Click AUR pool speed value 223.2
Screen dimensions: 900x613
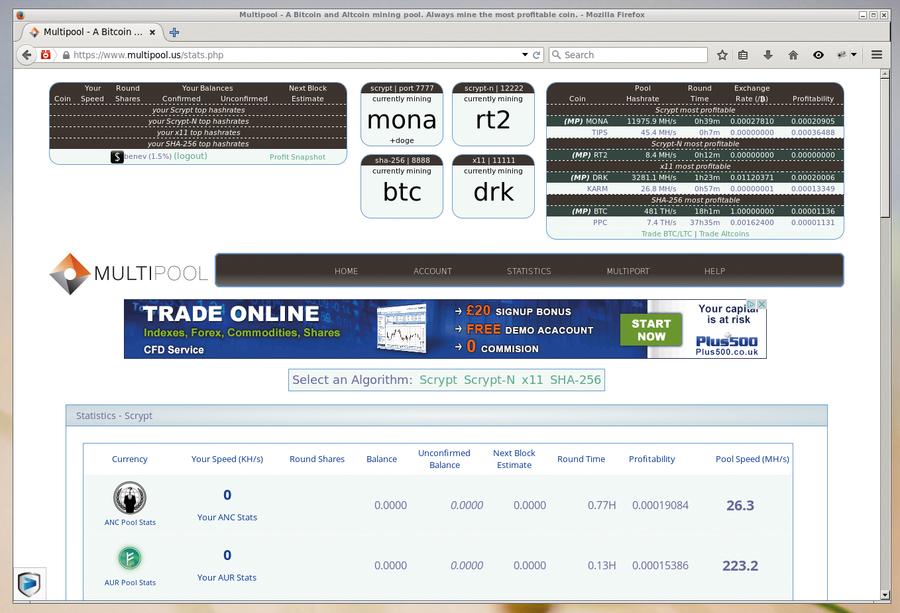click(740, 565)
